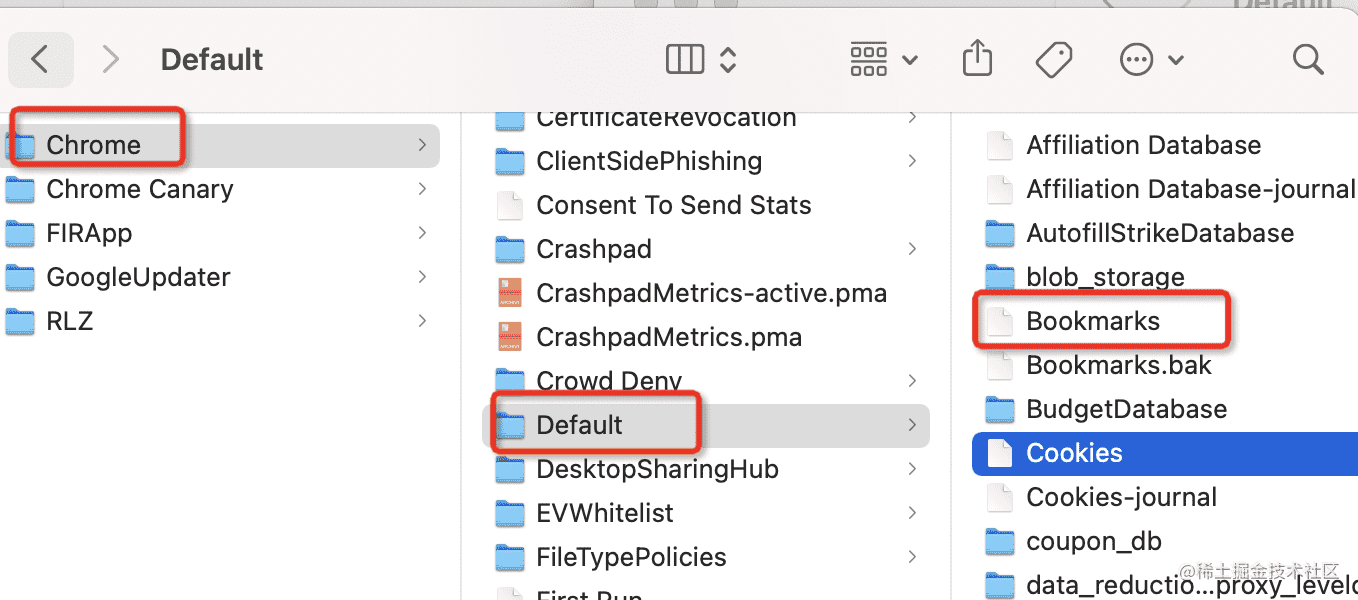Select the Consent To Send Stats file
The height and width of the screenshot is (600, 1358).
point(673,205)
